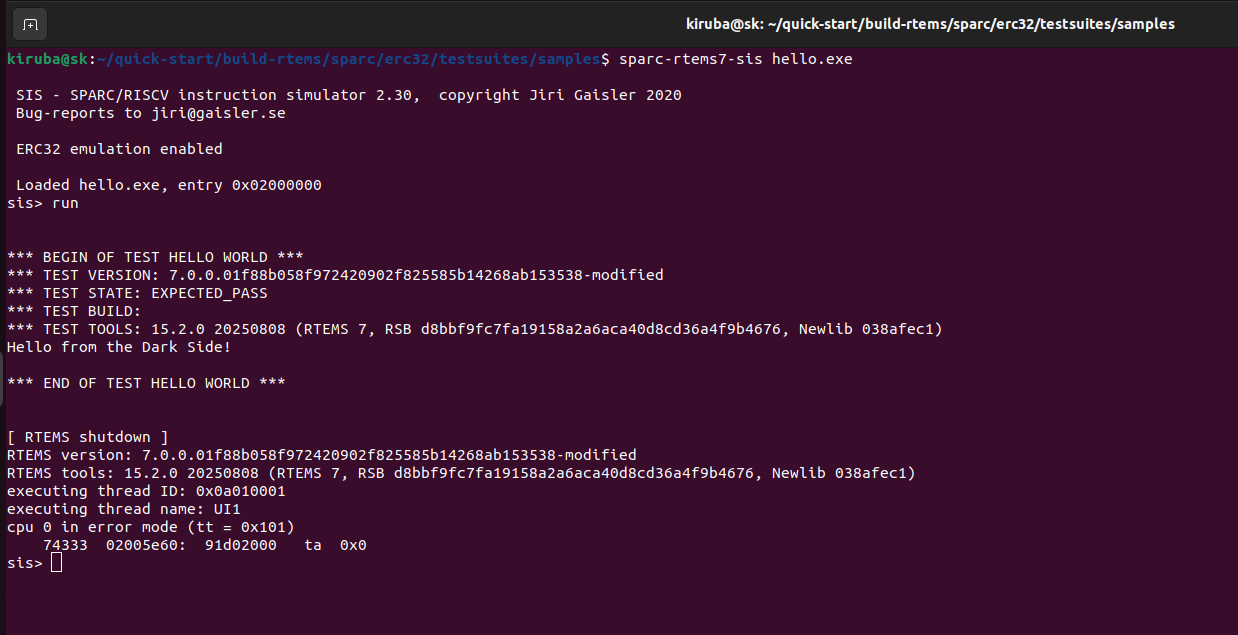Click the 'executing thread name: UI1' line
This screenshot has height=635, width=1238.
point(123,509)
